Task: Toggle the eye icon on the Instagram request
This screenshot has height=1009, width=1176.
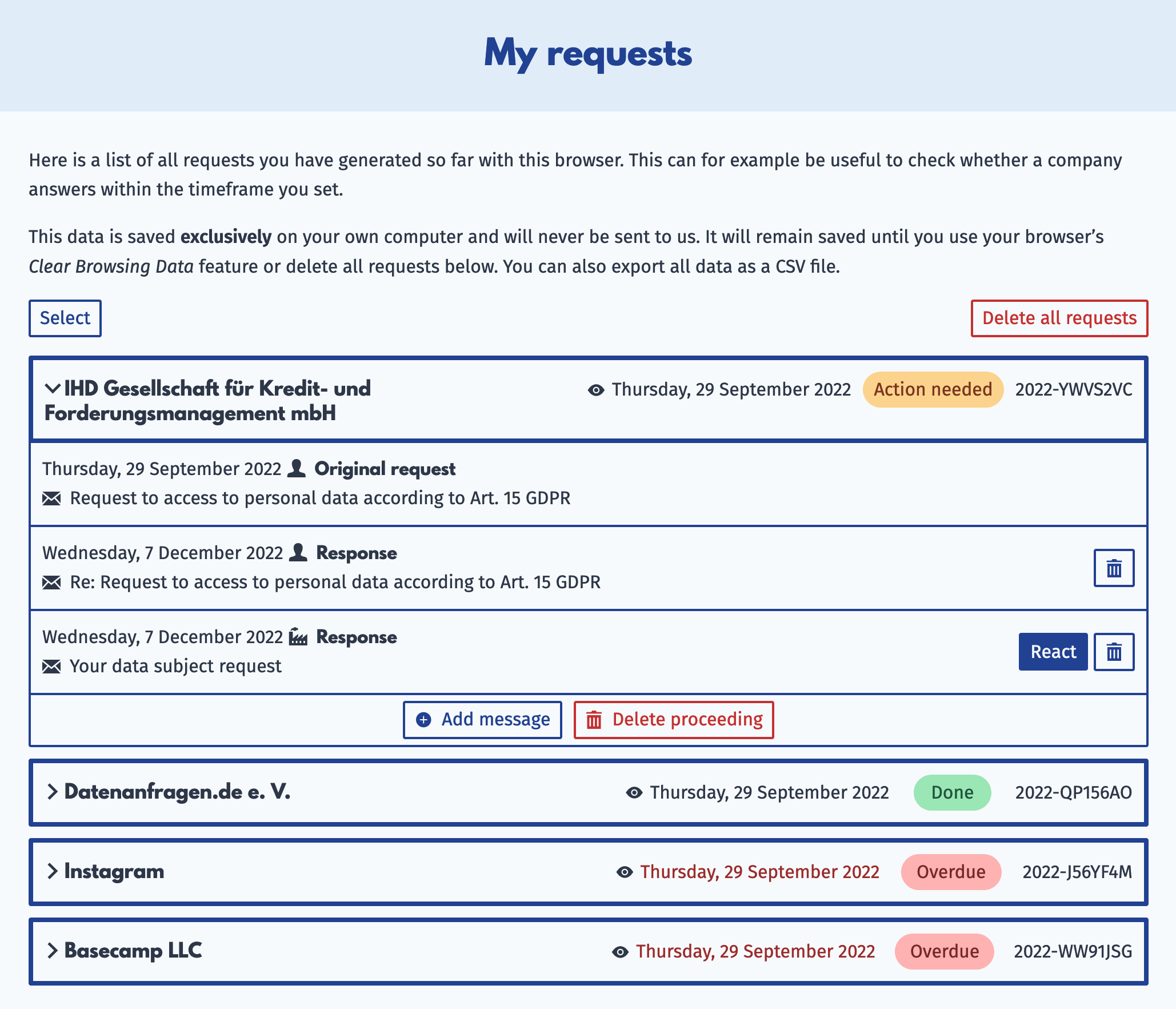Action: 625,872
